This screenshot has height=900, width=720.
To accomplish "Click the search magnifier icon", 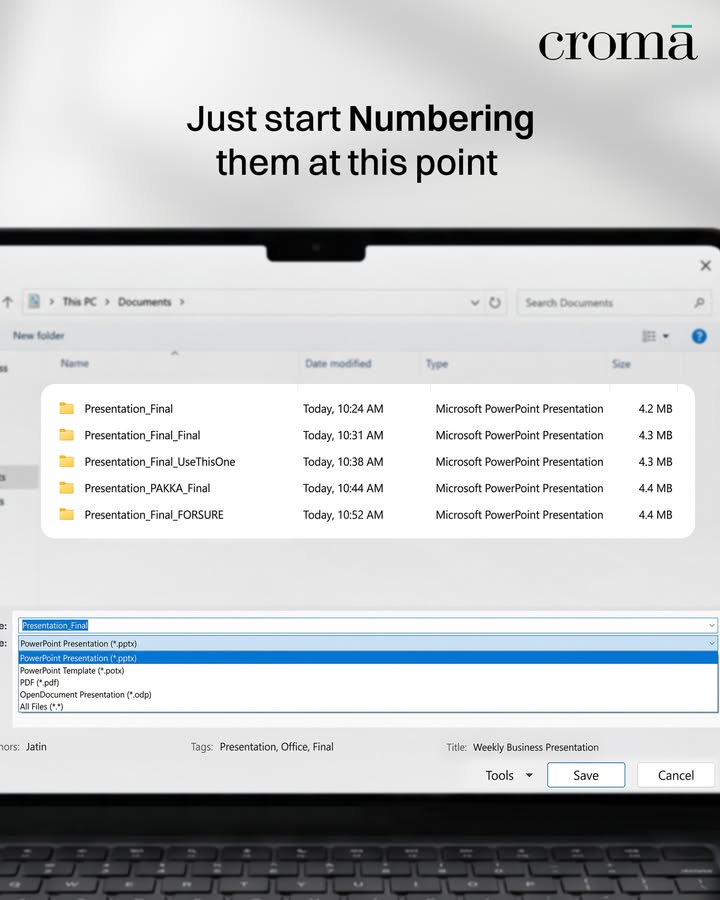I will coord(699,302).
